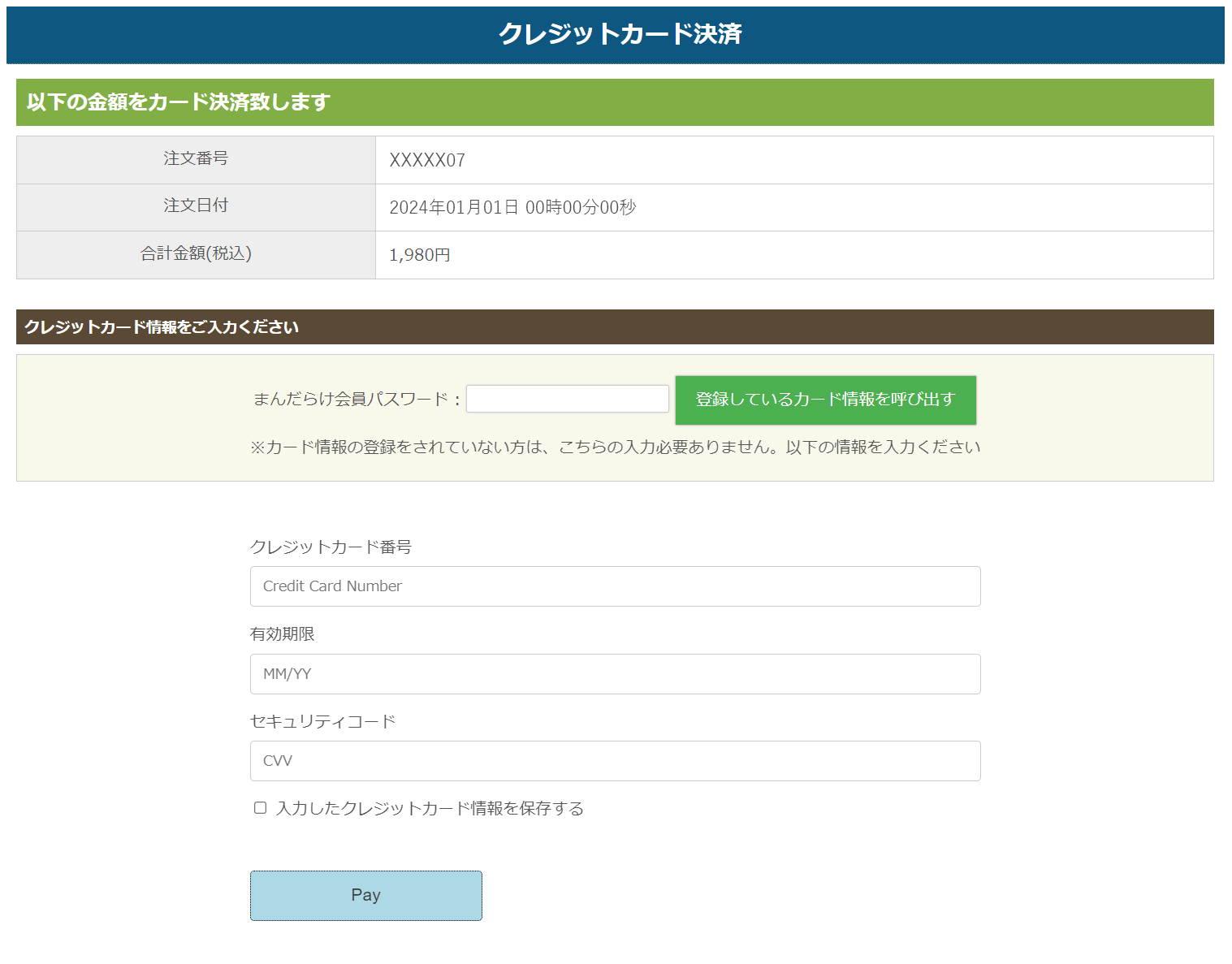
Task: Click the 注文番号 label cell
Action: click(196, 159)
